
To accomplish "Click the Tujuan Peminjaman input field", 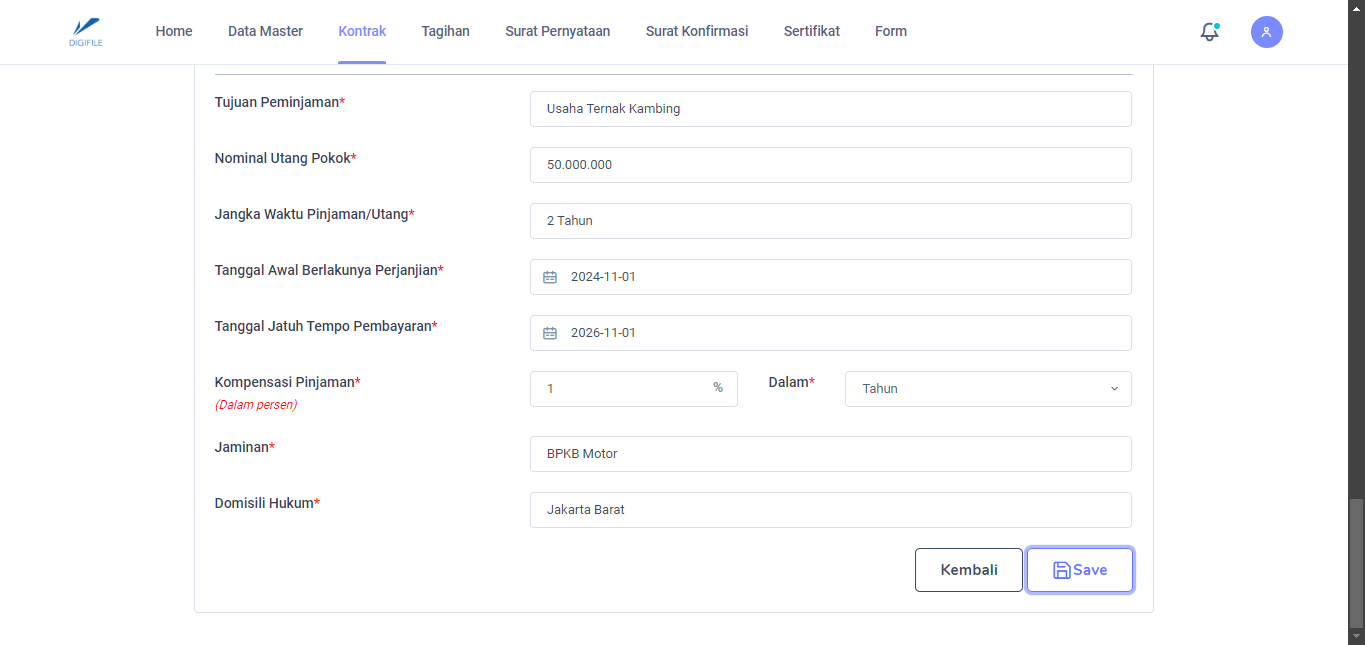I will click(x=830, y=109).
